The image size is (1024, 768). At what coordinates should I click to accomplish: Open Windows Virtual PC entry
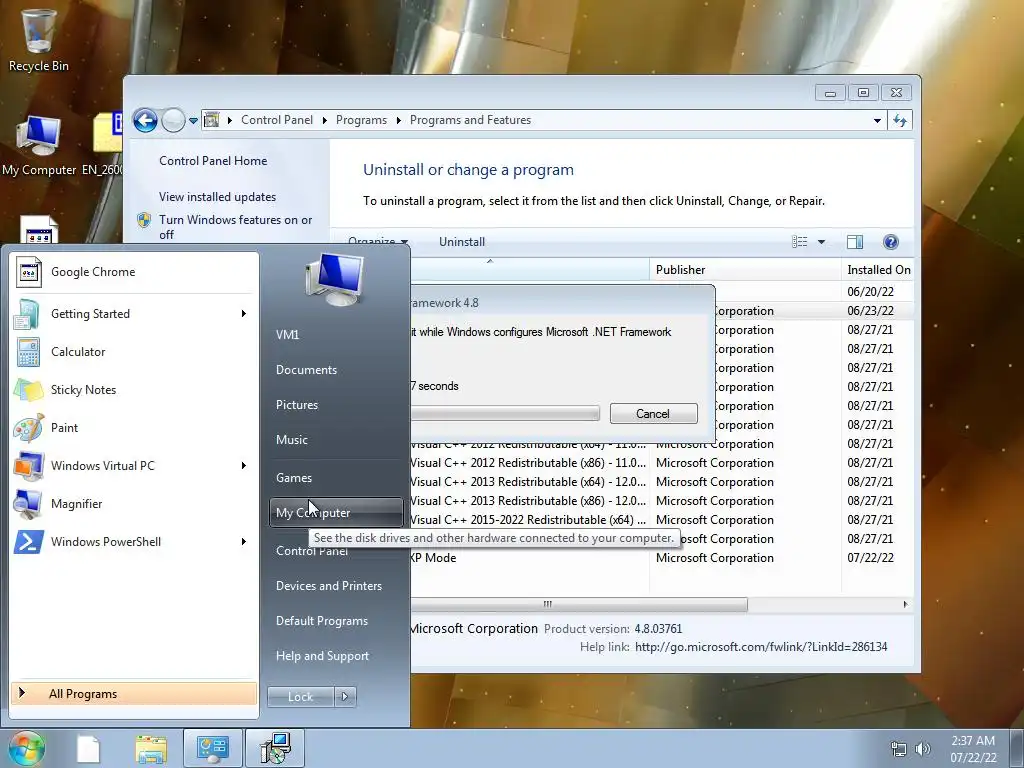[132, 466]
